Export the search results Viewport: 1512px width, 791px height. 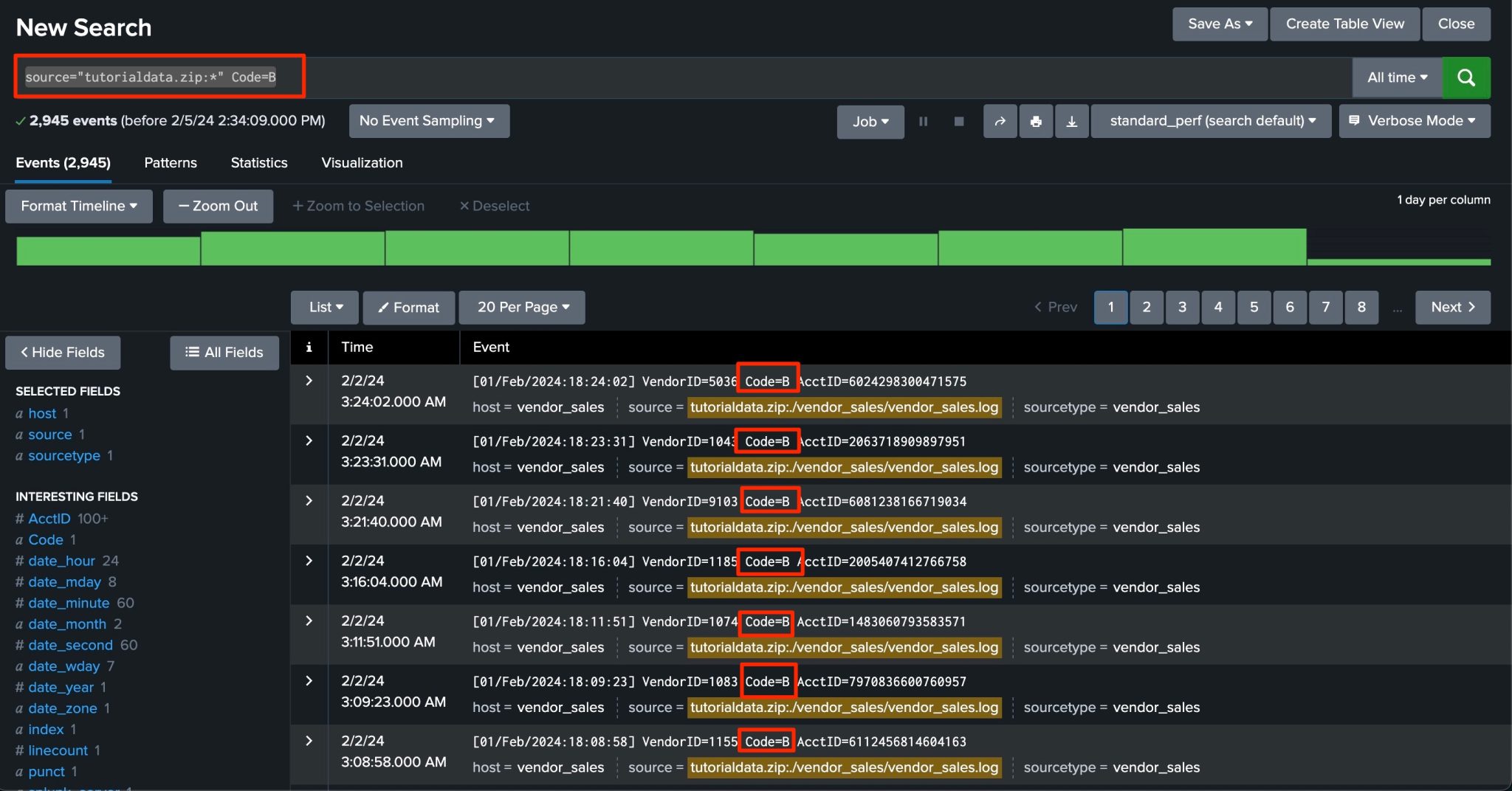[1072, 121]
